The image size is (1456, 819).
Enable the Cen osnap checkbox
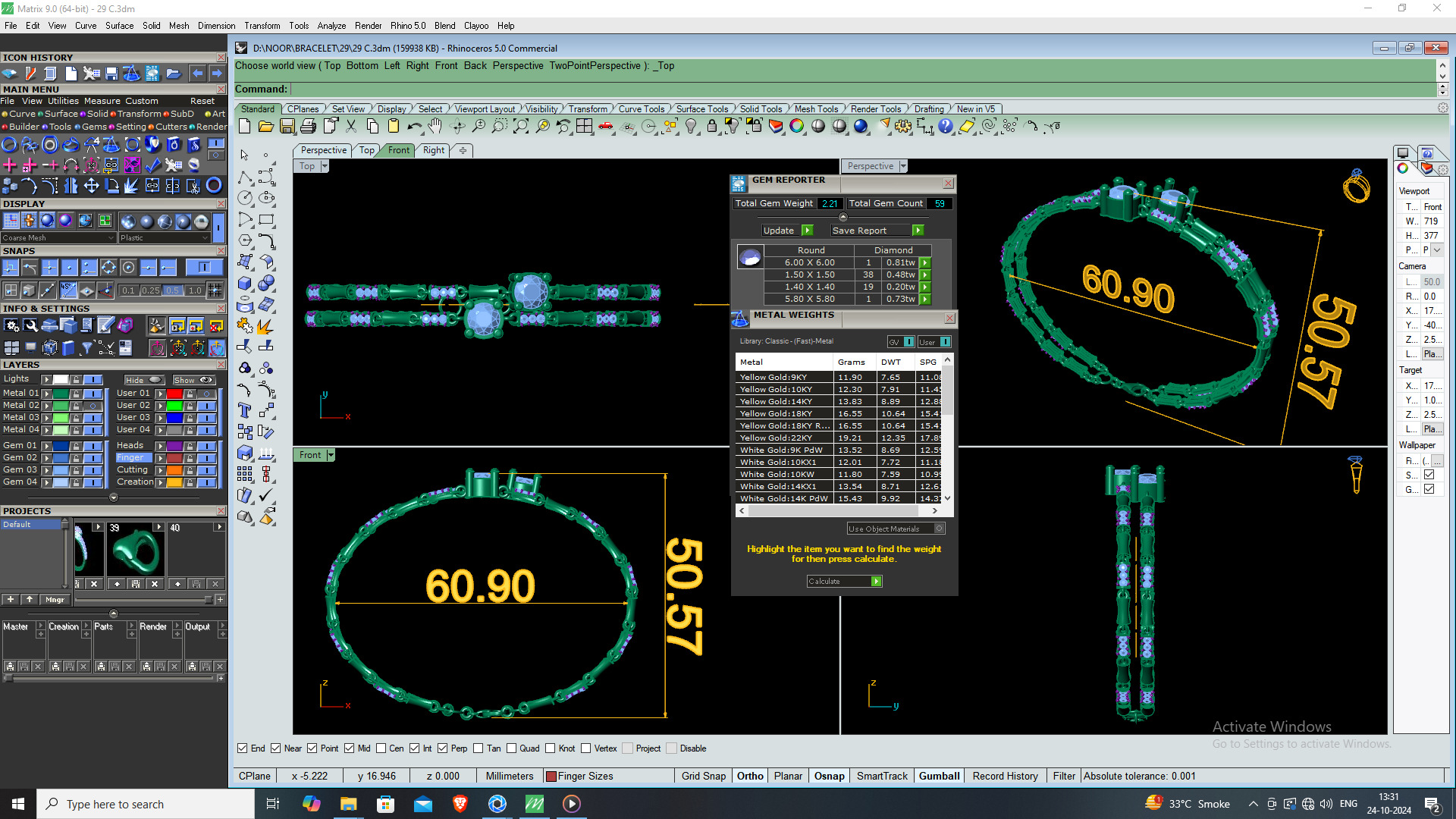381,748
